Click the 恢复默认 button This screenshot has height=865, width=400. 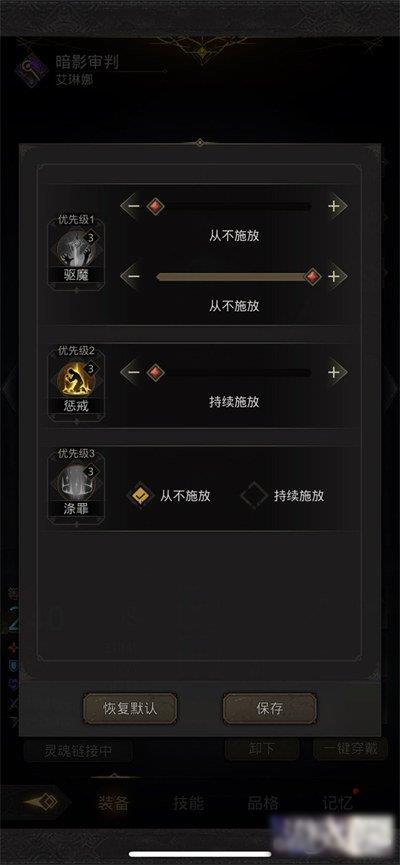130,708
